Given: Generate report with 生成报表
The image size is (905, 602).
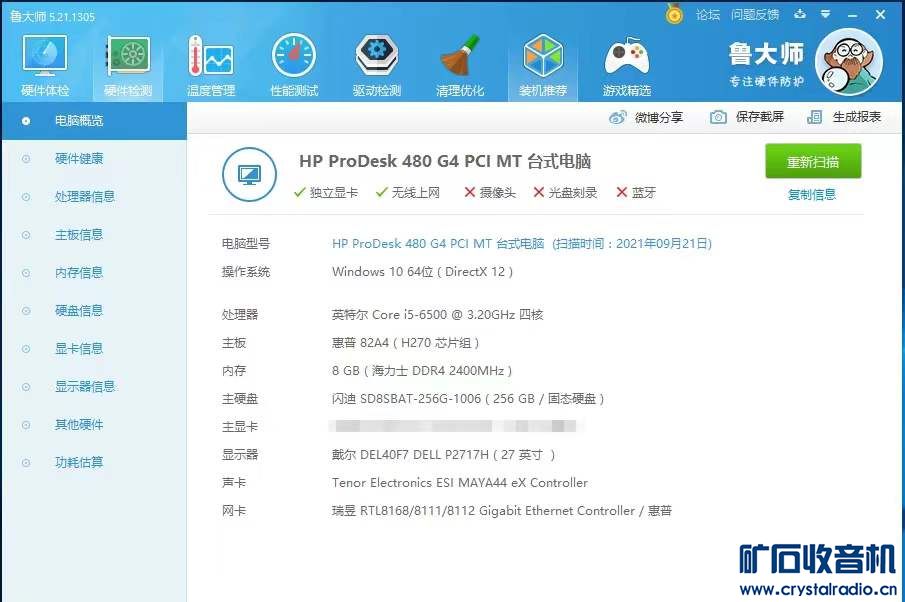Looking at the screenshot, I should coord(857,117).
